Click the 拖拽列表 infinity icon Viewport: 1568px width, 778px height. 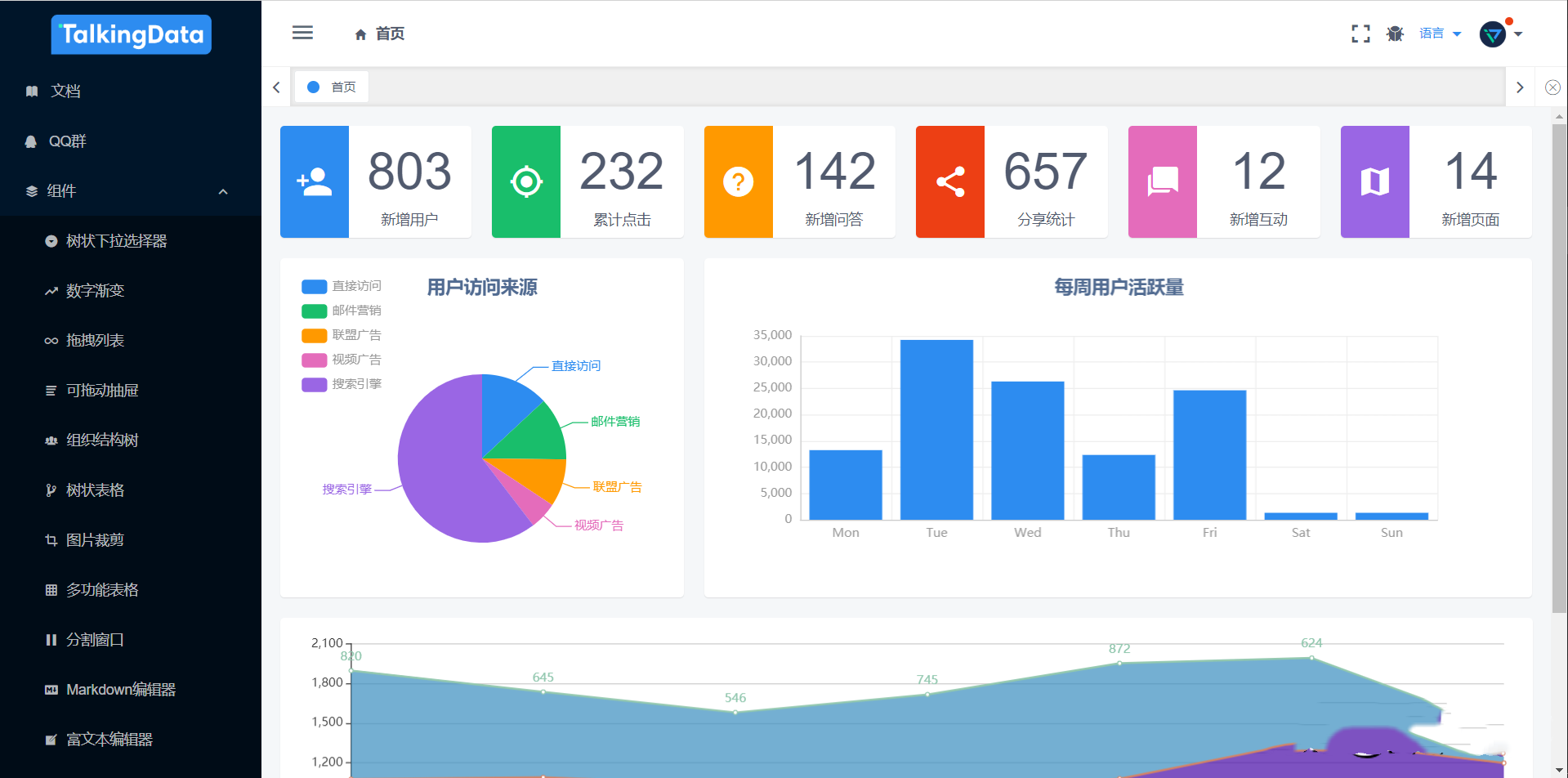tap(51, 341)
